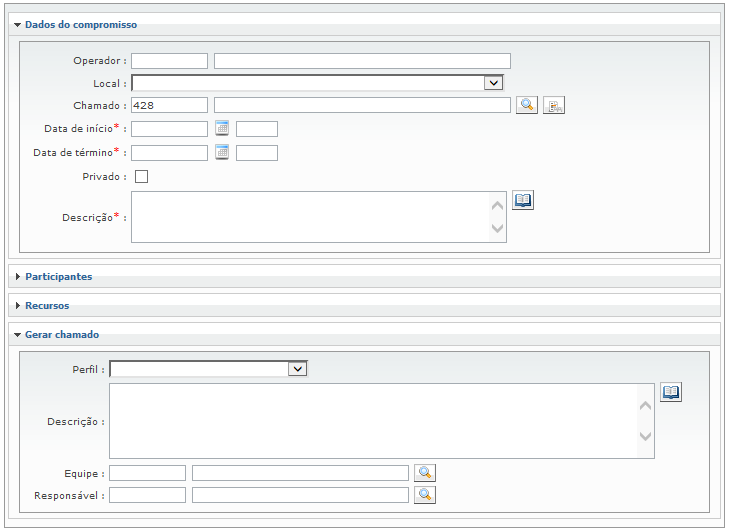Click the magnifier icon next to Chamado

[527, 105]
